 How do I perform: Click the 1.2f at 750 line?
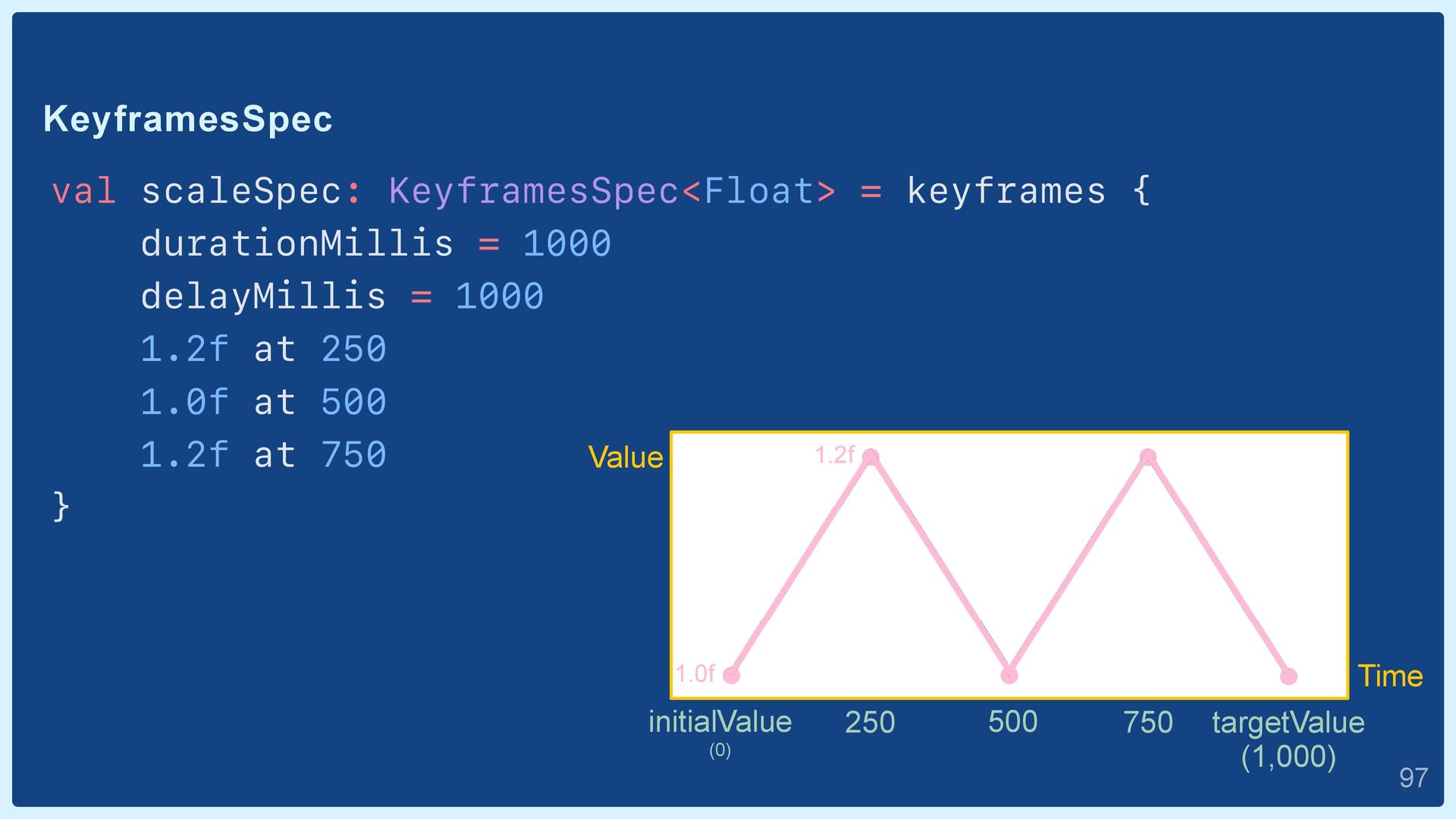point(263,455)
